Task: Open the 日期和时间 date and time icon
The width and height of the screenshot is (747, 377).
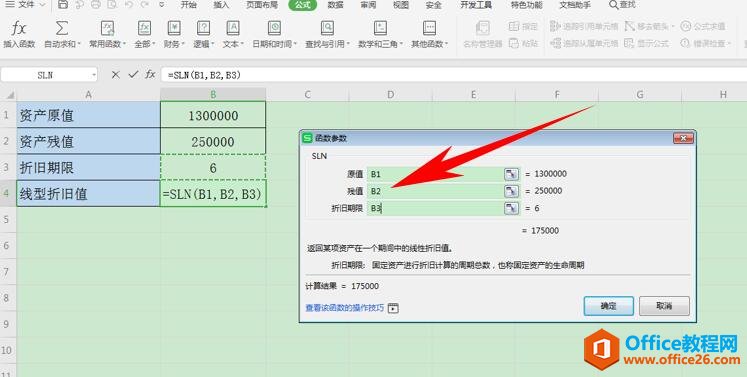Action: click(274, 28)
